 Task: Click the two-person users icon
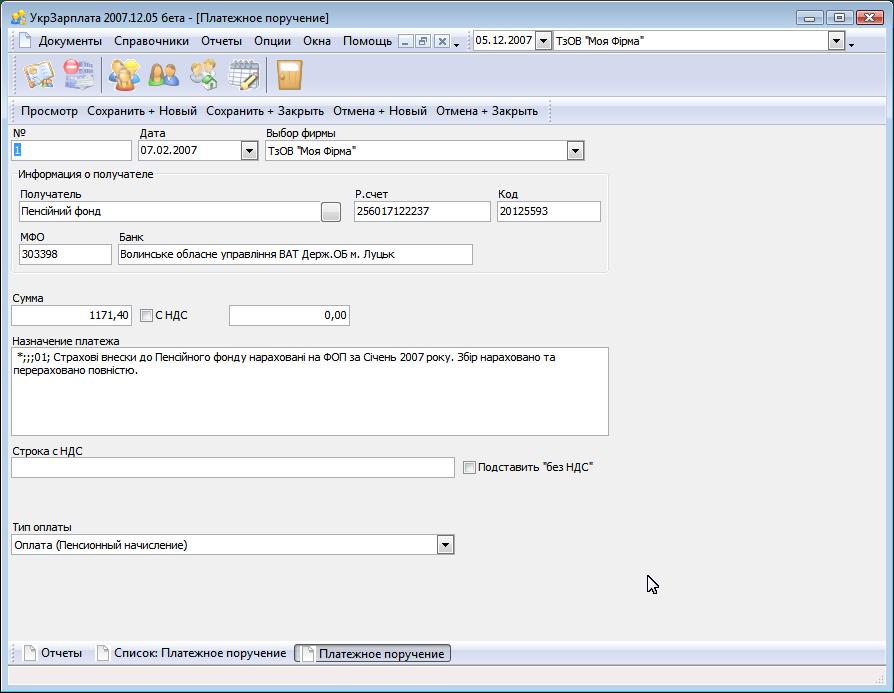pos(163,75)
